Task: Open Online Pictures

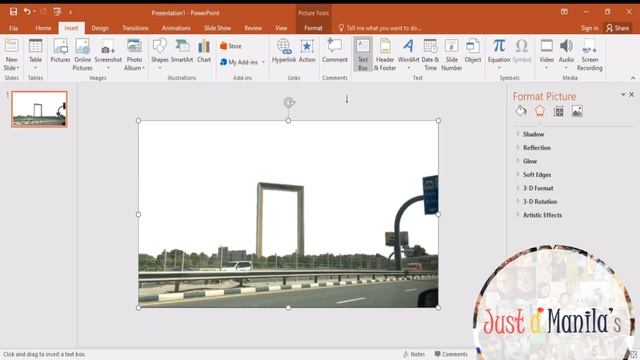Action: [x=82, y=55]
